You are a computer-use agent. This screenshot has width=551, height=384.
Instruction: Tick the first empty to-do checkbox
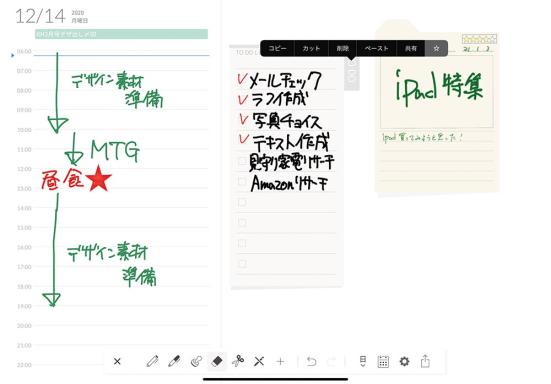(x=242, y=202)
